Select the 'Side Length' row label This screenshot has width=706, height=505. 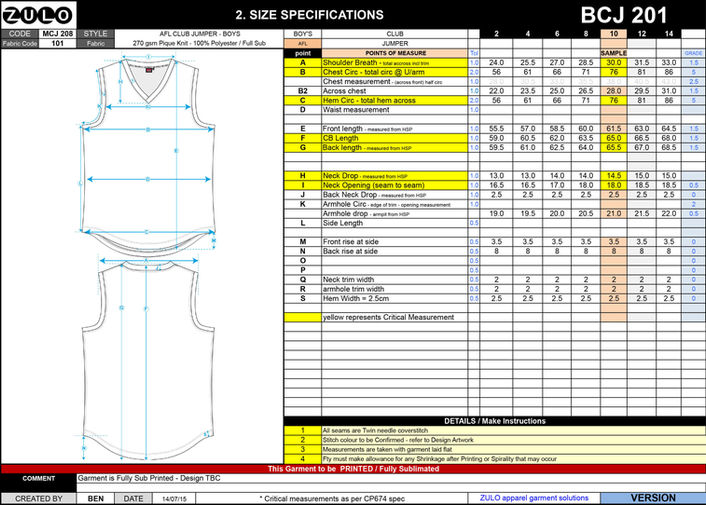[x=395, y=223]
